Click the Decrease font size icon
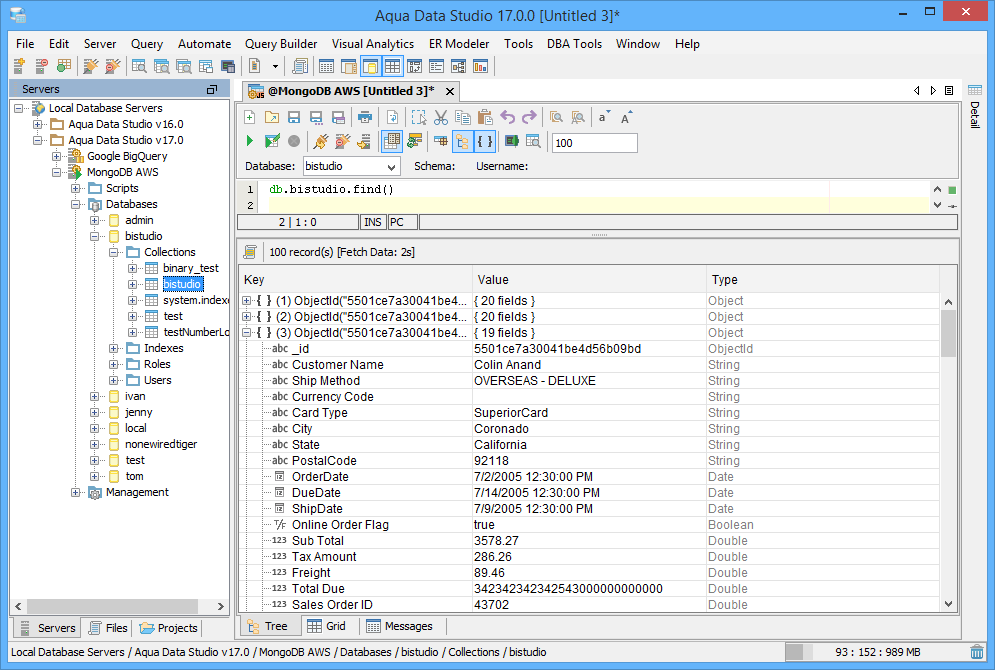995x670 pixels. click(x=603, y=117)
